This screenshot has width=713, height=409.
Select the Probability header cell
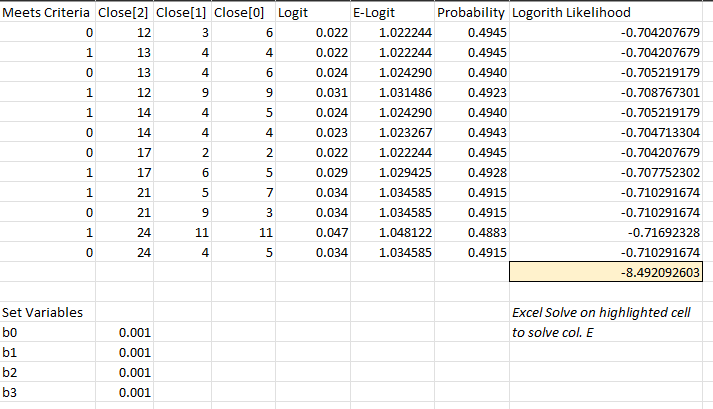472,13
